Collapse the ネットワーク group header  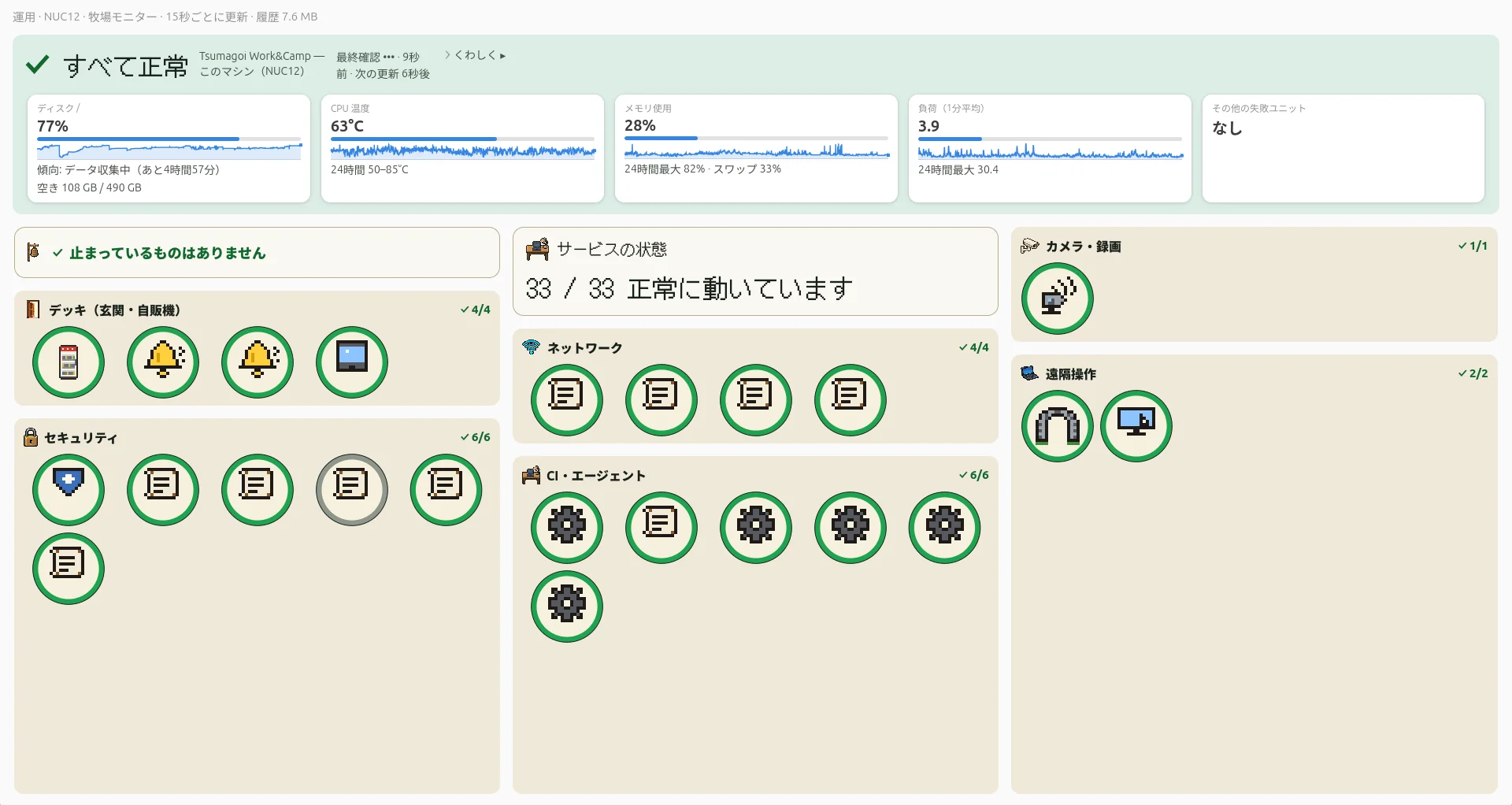(755, 347)
